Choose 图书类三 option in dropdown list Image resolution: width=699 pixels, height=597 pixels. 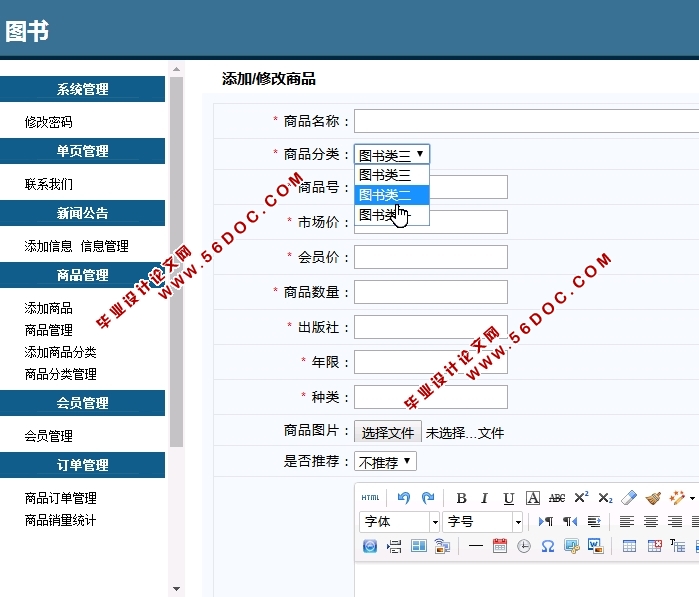point(392,175)
